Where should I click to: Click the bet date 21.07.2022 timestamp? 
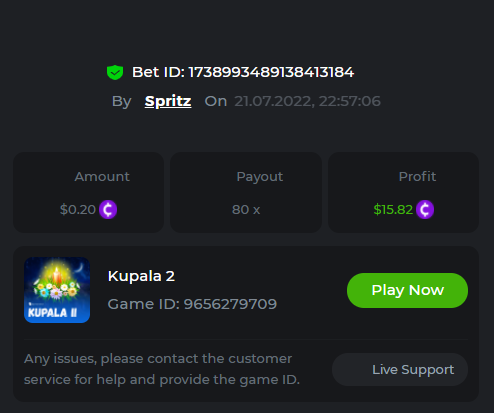coord(307,101)
